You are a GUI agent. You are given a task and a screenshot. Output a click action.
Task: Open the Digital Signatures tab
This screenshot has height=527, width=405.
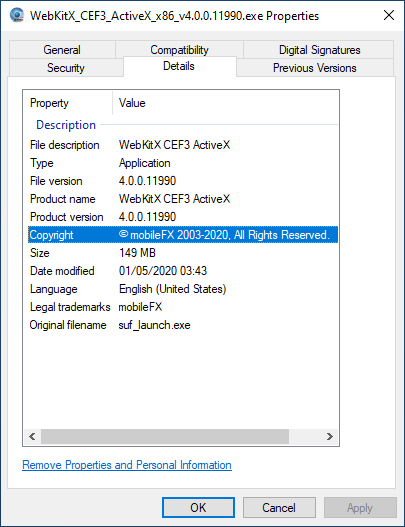click(319, 50)
